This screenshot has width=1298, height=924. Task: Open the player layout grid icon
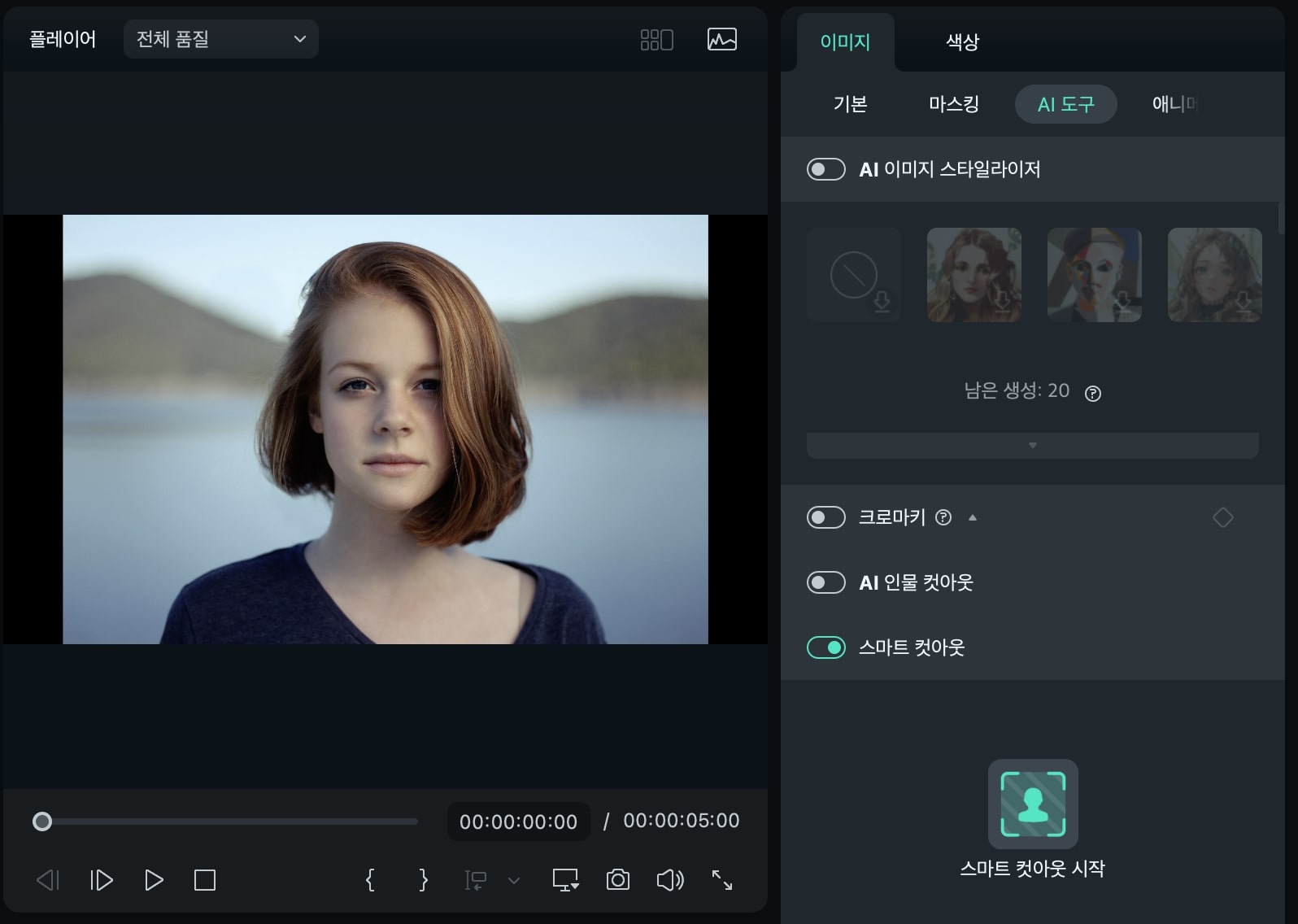click(656, 40)
